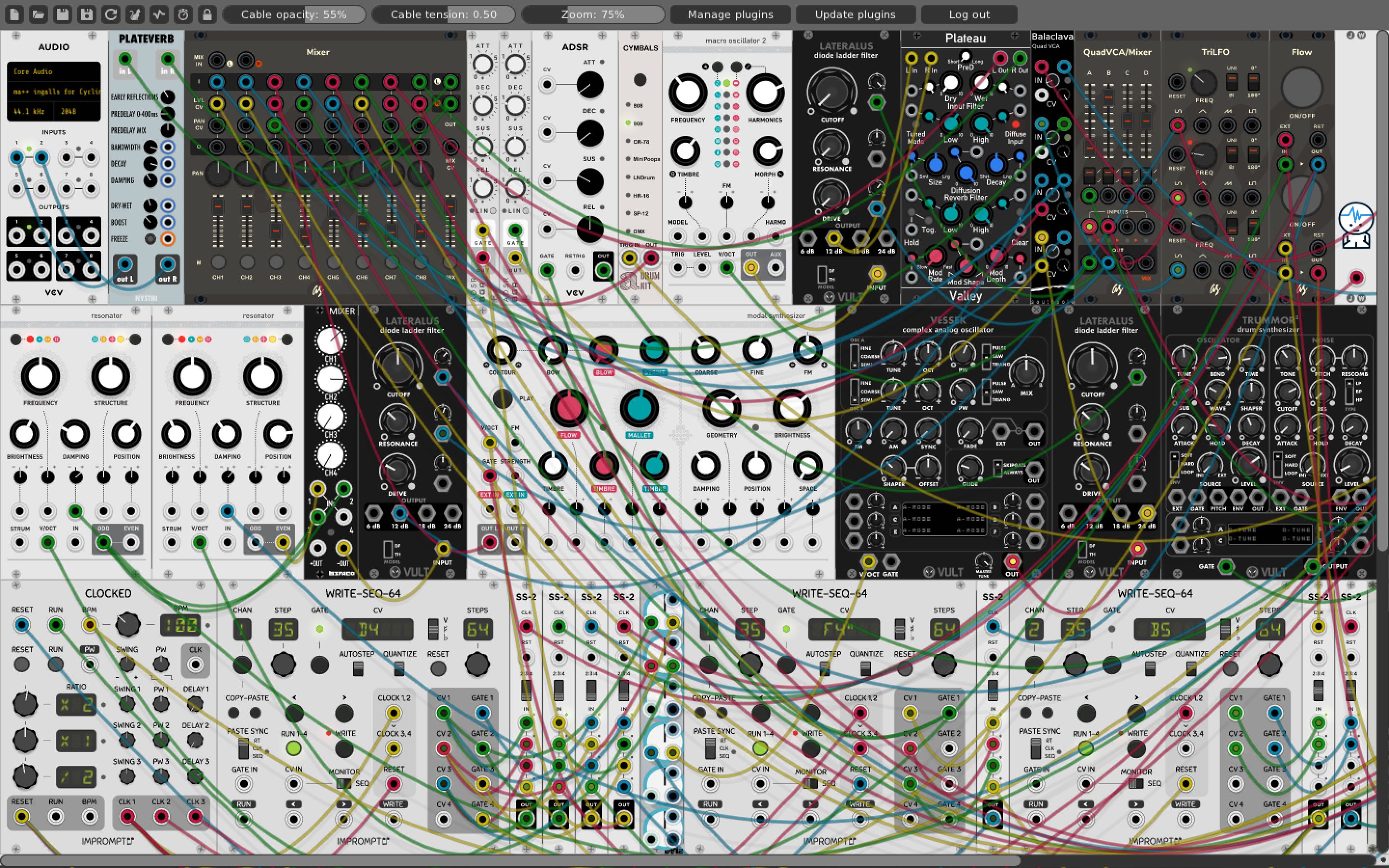1389x868 pixels.
Task: Adjust the Cable tension slider
Action: pyautogui.click(x=443, y=14)
